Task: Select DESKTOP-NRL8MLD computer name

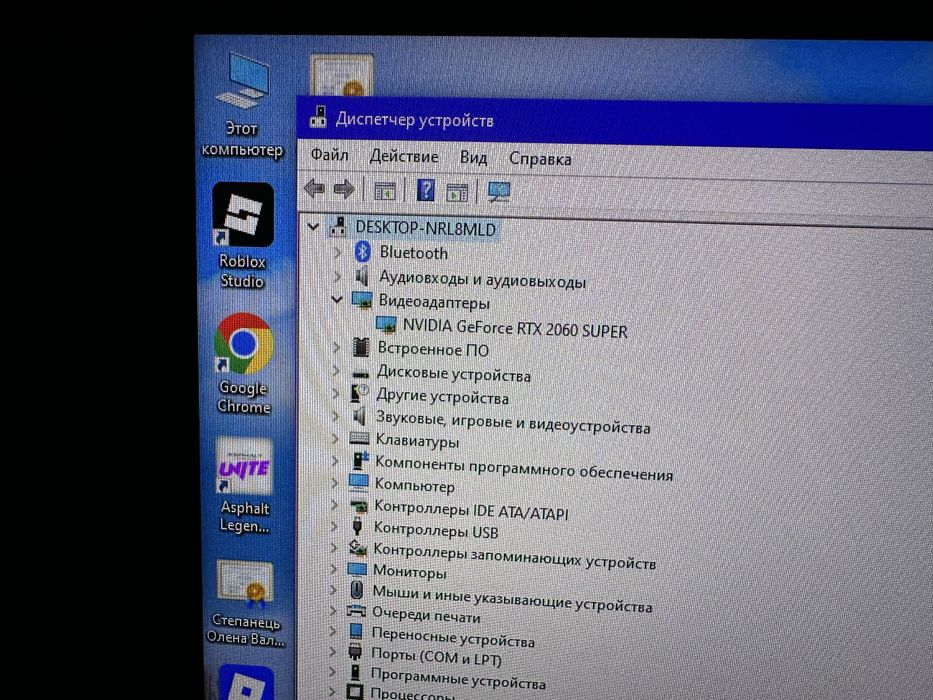Action: point(425,228)
